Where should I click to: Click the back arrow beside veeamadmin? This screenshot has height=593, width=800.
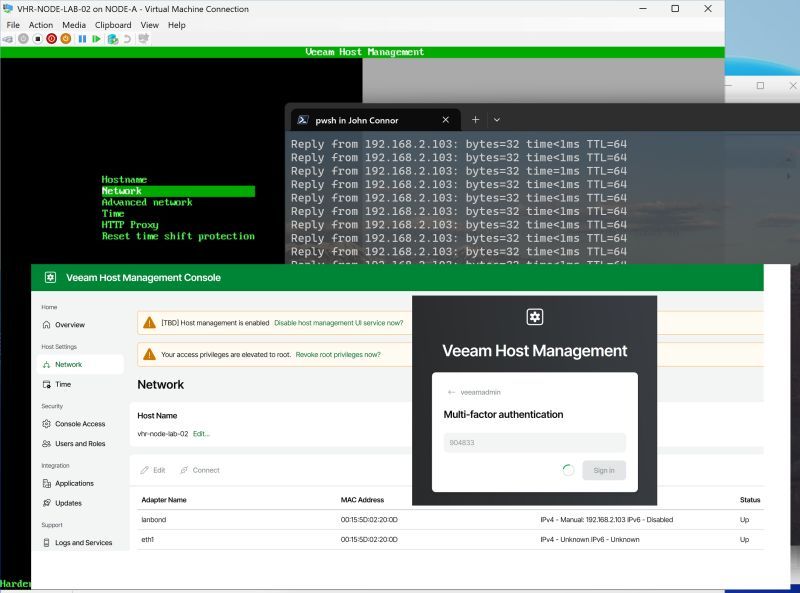[x=451, y=392]
